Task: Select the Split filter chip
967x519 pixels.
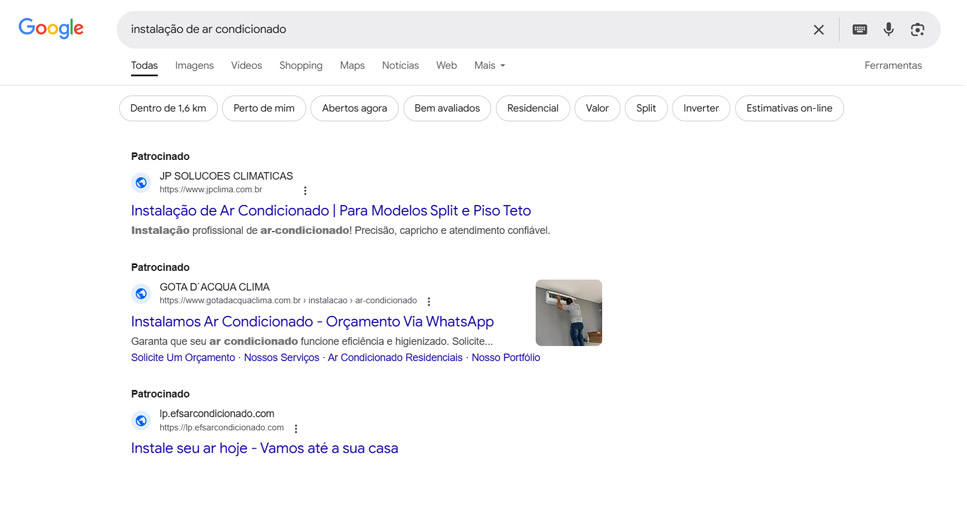Action: coord(646,108)
